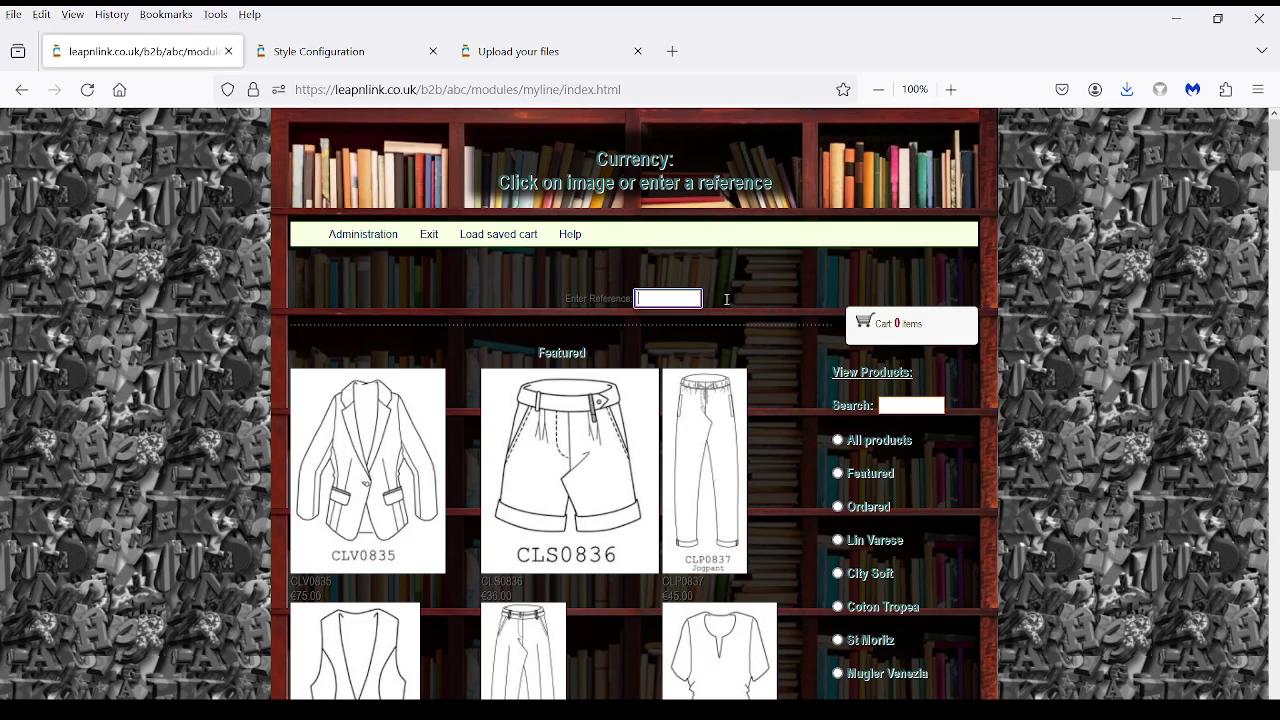Open the Firefox account icon

click(1095, 90)
